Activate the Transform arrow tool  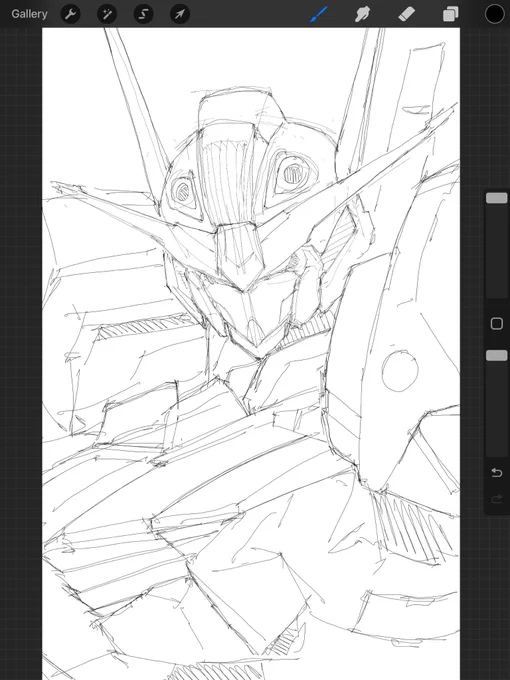point(180,14)
